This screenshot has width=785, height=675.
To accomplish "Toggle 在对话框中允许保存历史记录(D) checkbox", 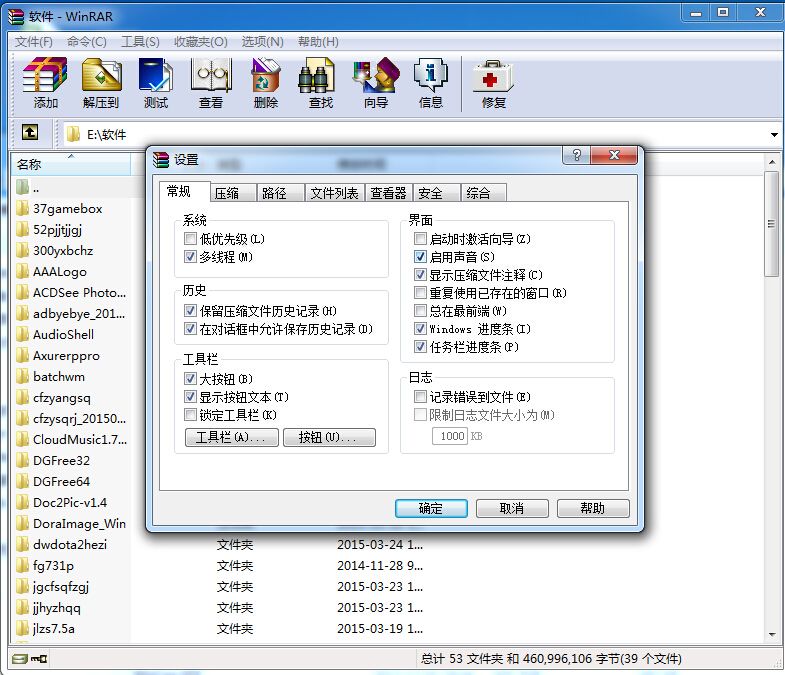I will click(190, 328).
